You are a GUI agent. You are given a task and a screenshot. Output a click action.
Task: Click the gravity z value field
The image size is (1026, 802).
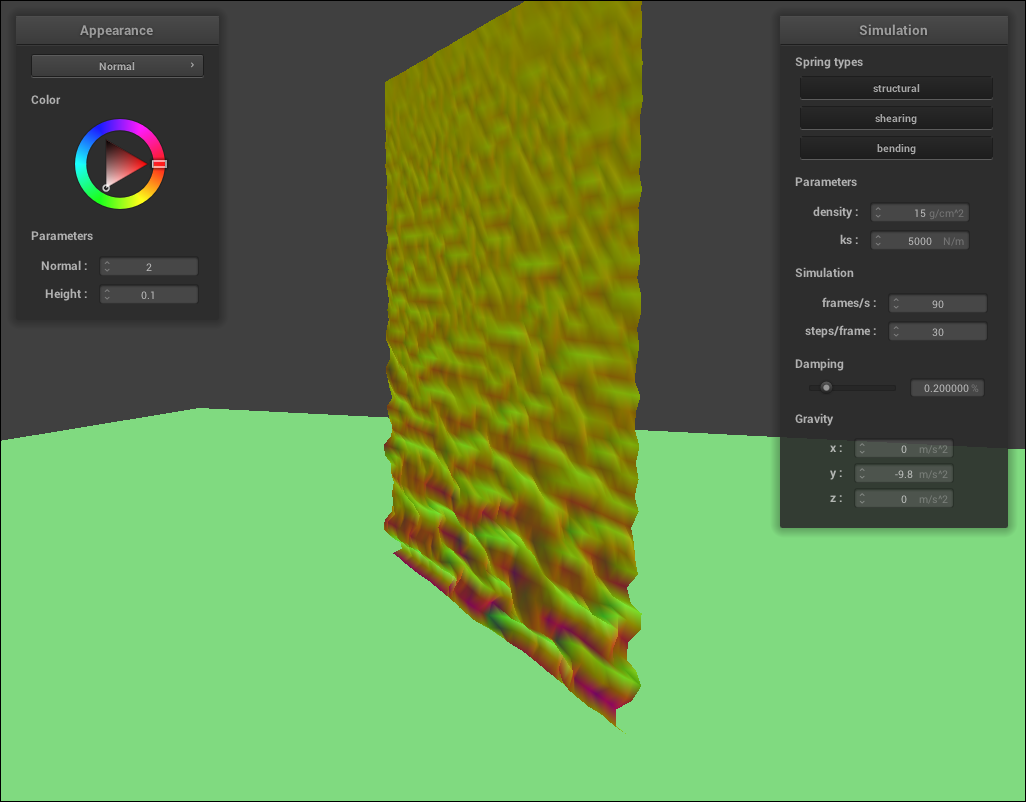(903, 498)
